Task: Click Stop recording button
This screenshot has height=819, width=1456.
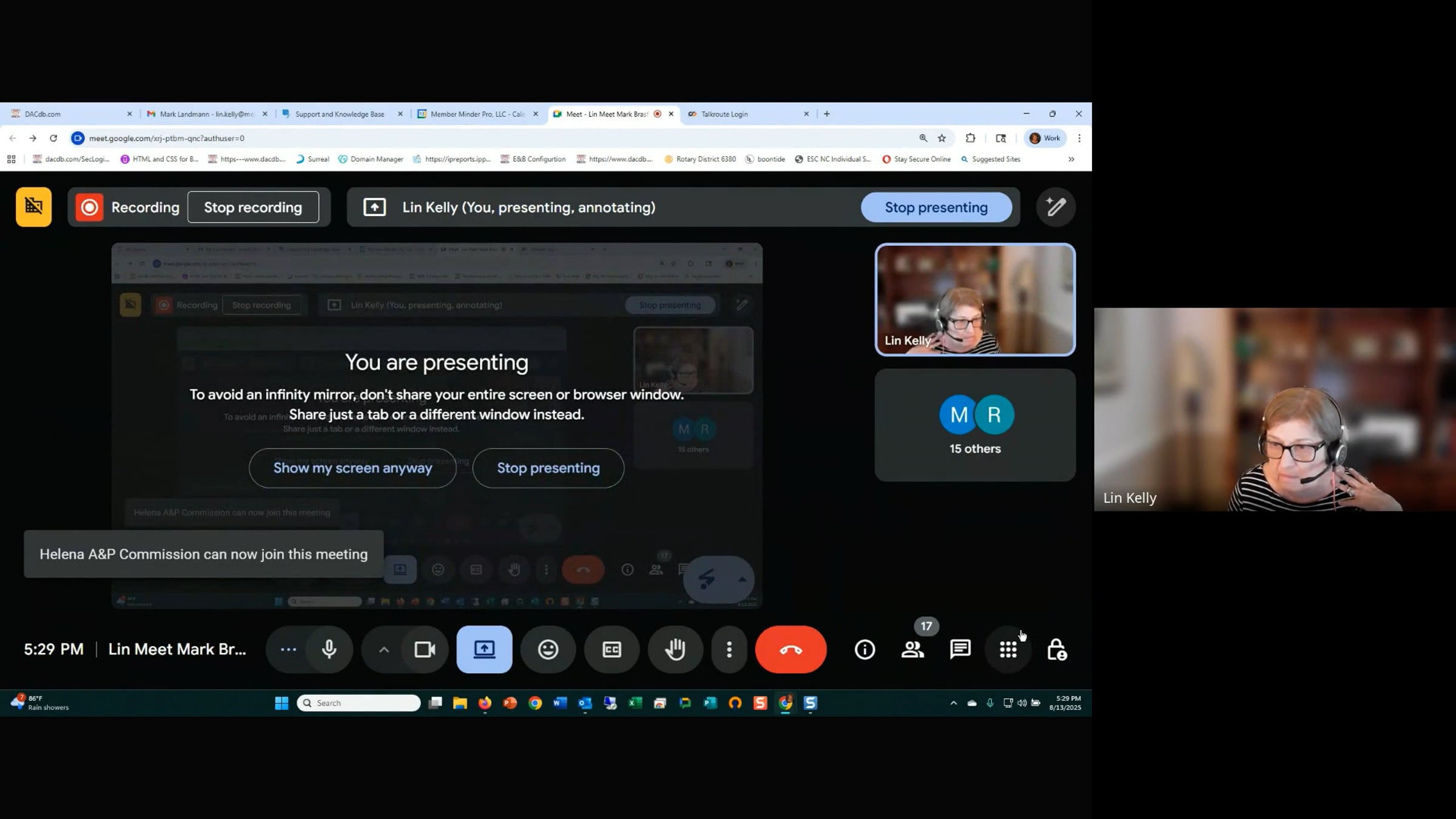Action: (253, 207)
